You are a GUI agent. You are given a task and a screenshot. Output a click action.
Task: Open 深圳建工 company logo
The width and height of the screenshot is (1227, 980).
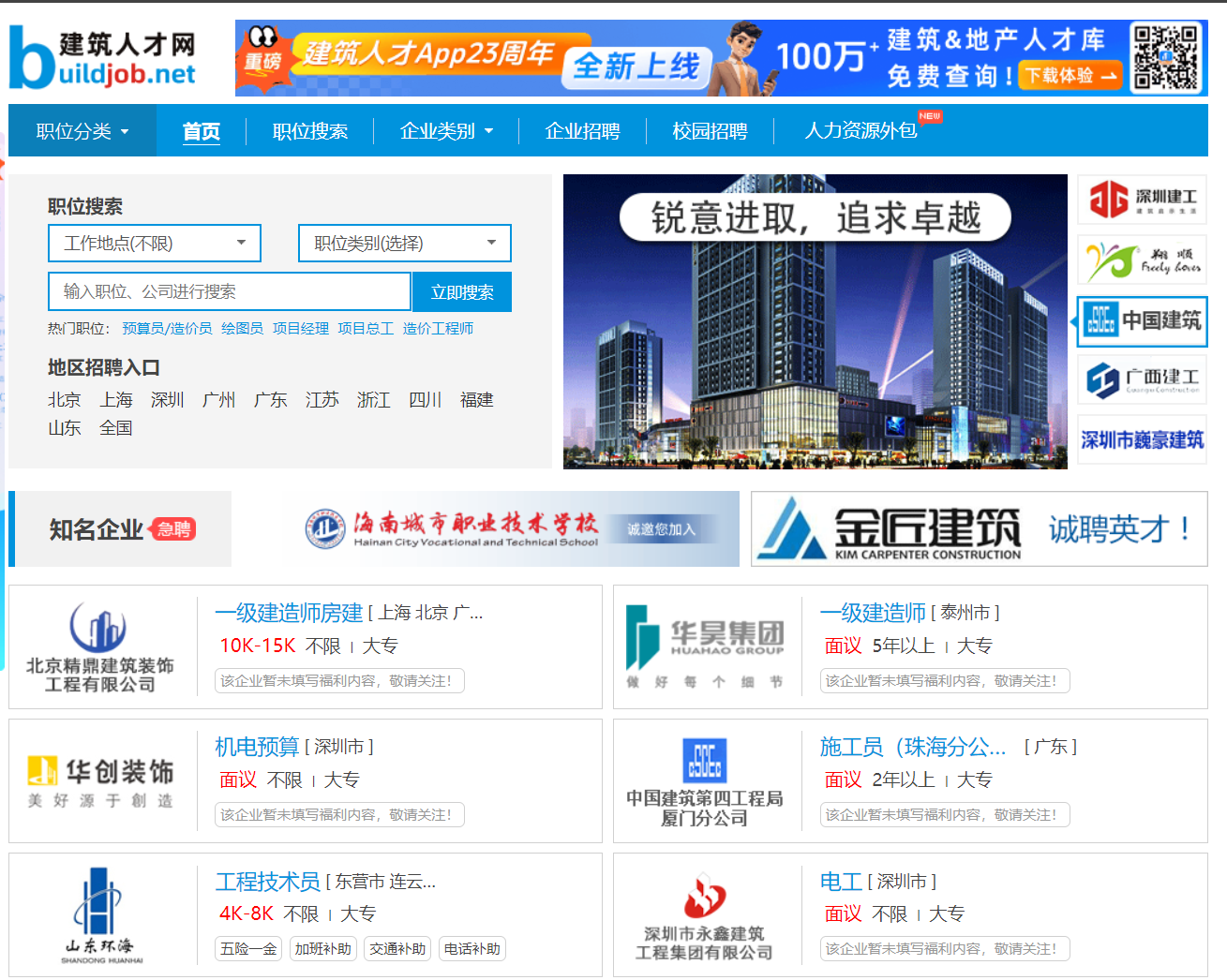pyautogui.click(x=1142, y=200)
